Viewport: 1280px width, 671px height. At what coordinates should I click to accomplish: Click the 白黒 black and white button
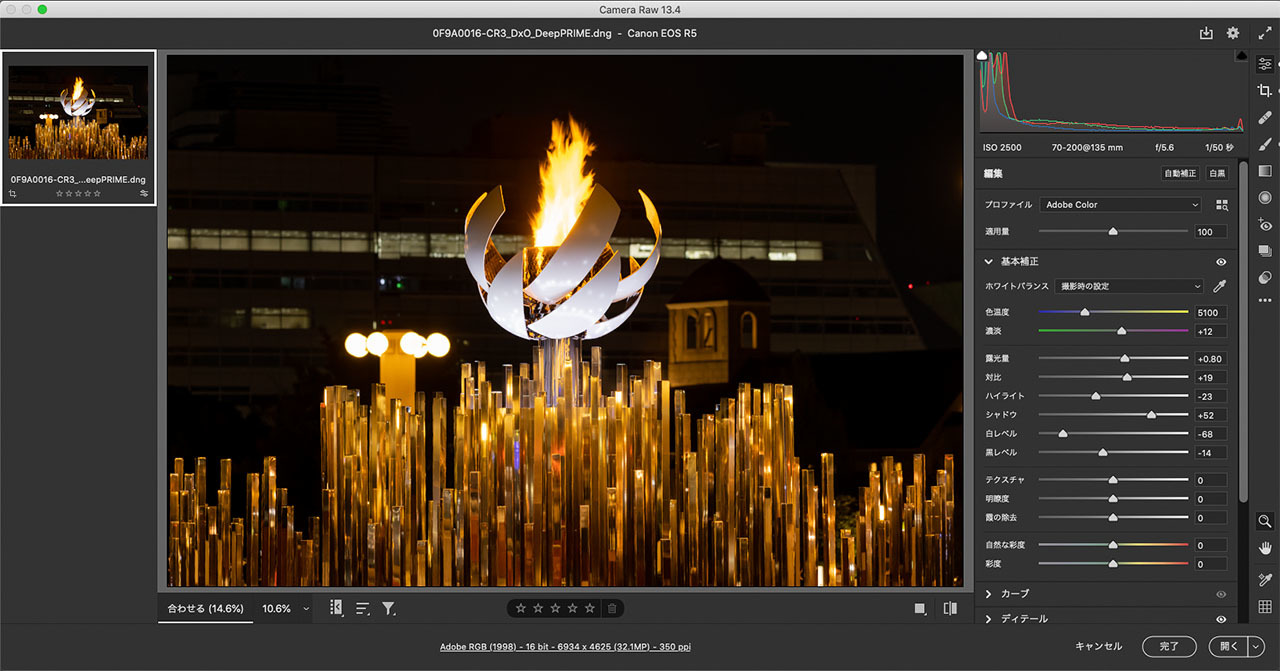(1216, 174)
